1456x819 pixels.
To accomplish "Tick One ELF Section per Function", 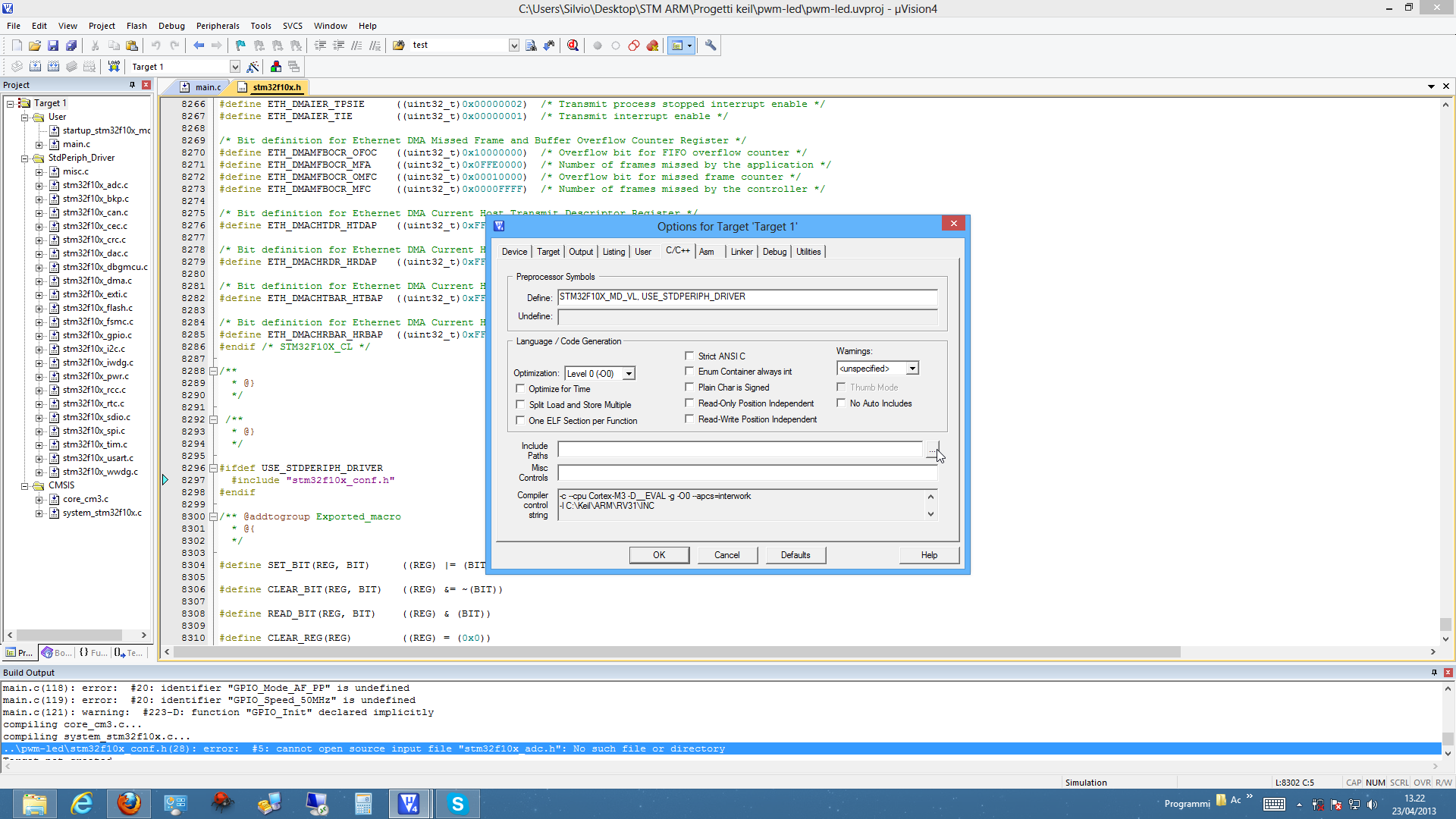I will [520, 421].
